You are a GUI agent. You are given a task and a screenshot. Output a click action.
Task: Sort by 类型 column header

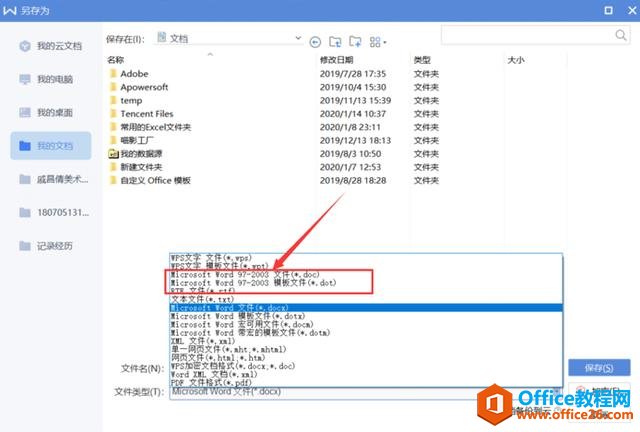click(422, 60)
